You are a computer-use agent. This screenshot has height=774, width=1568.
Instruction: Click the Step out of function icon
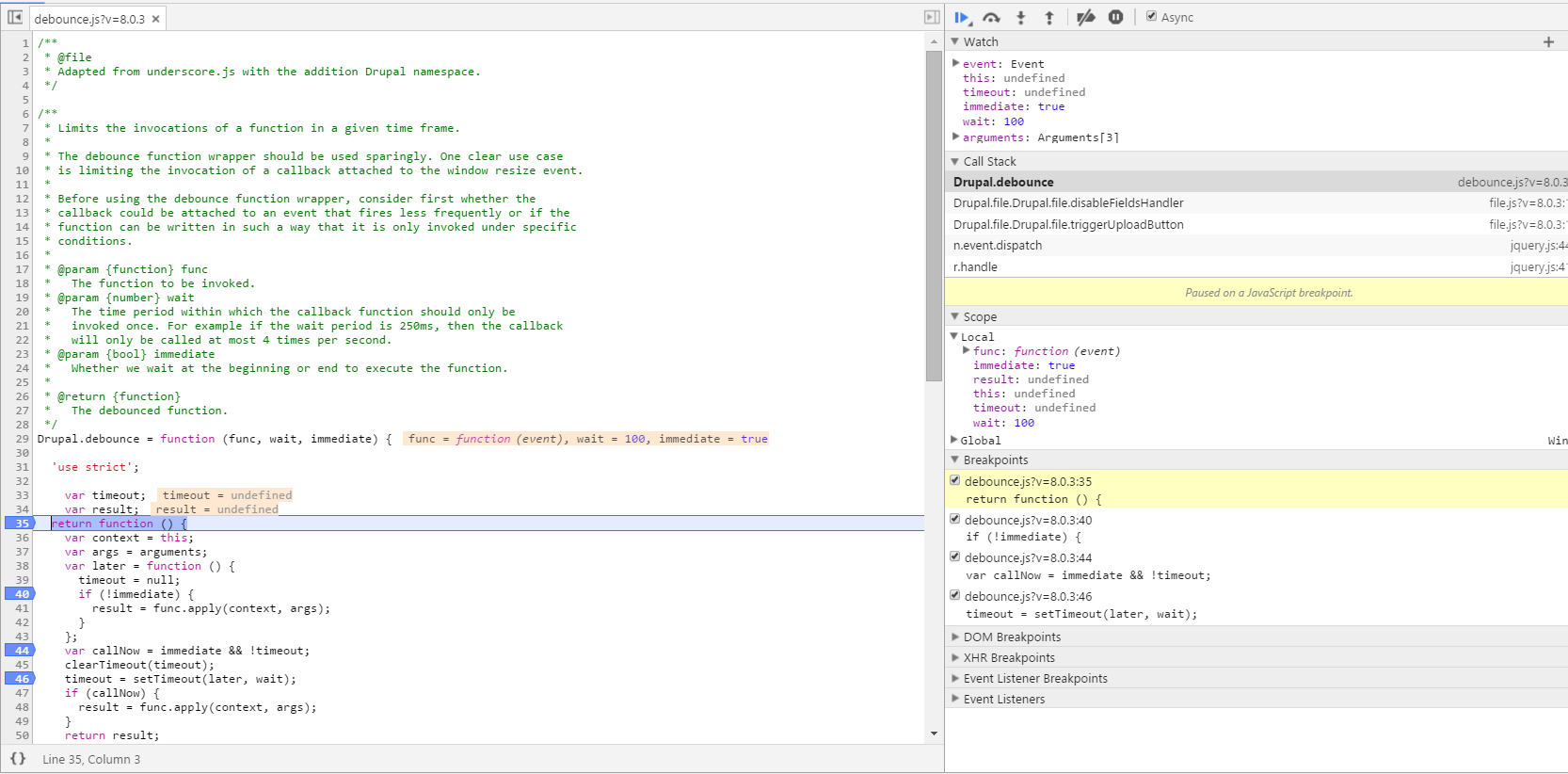pyautogui.click(x=1049, y=18)
